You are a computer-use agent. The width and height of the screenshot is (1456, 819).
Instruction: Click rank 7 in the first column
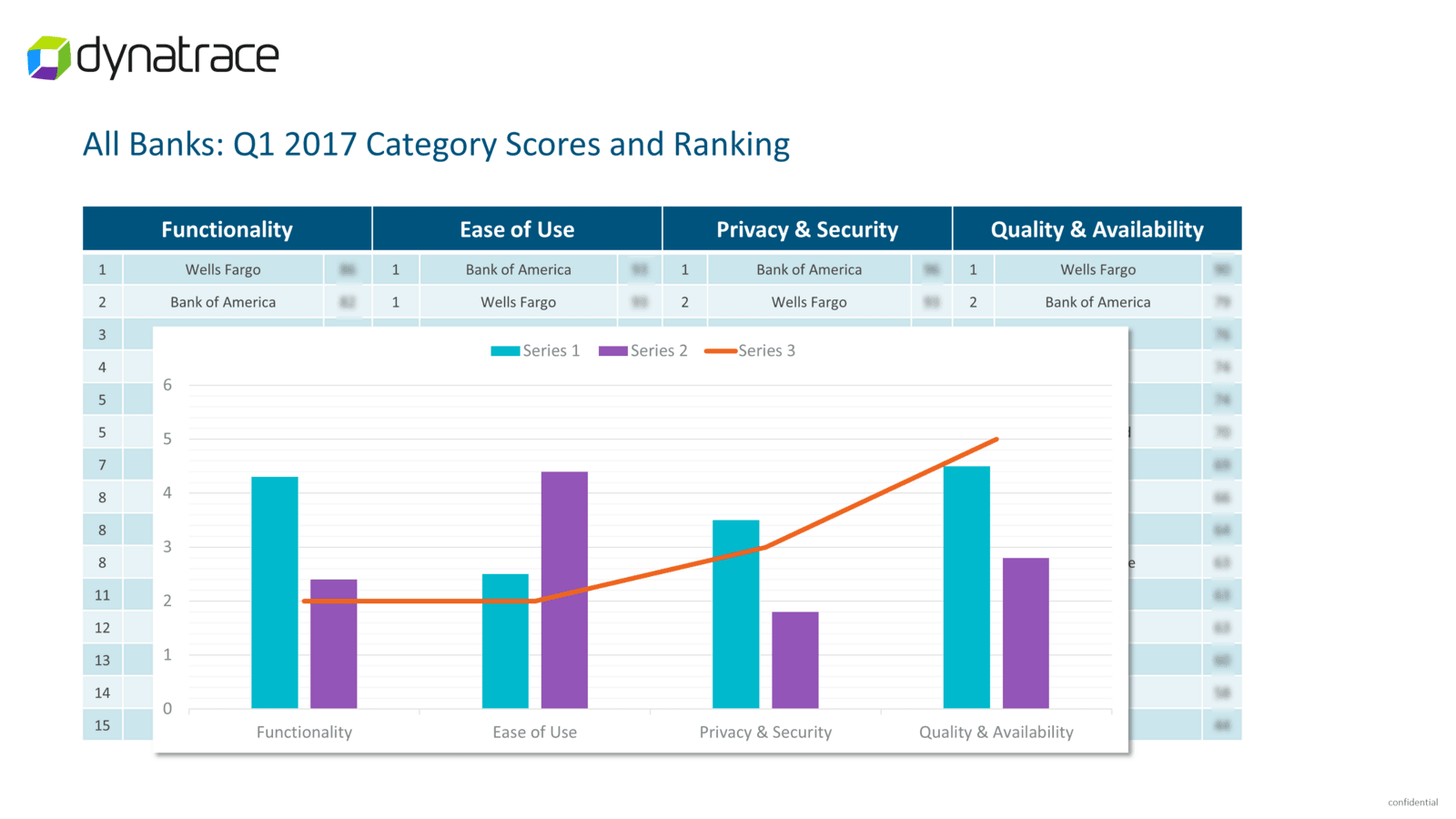pos(102,465)
